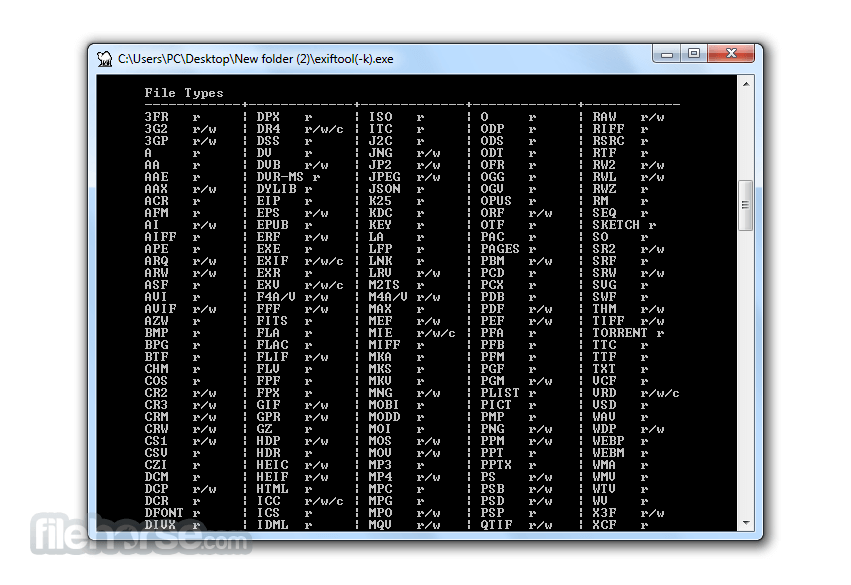Click the 'RIFF' file type entry
851x585 pixels.
(608, 129)
